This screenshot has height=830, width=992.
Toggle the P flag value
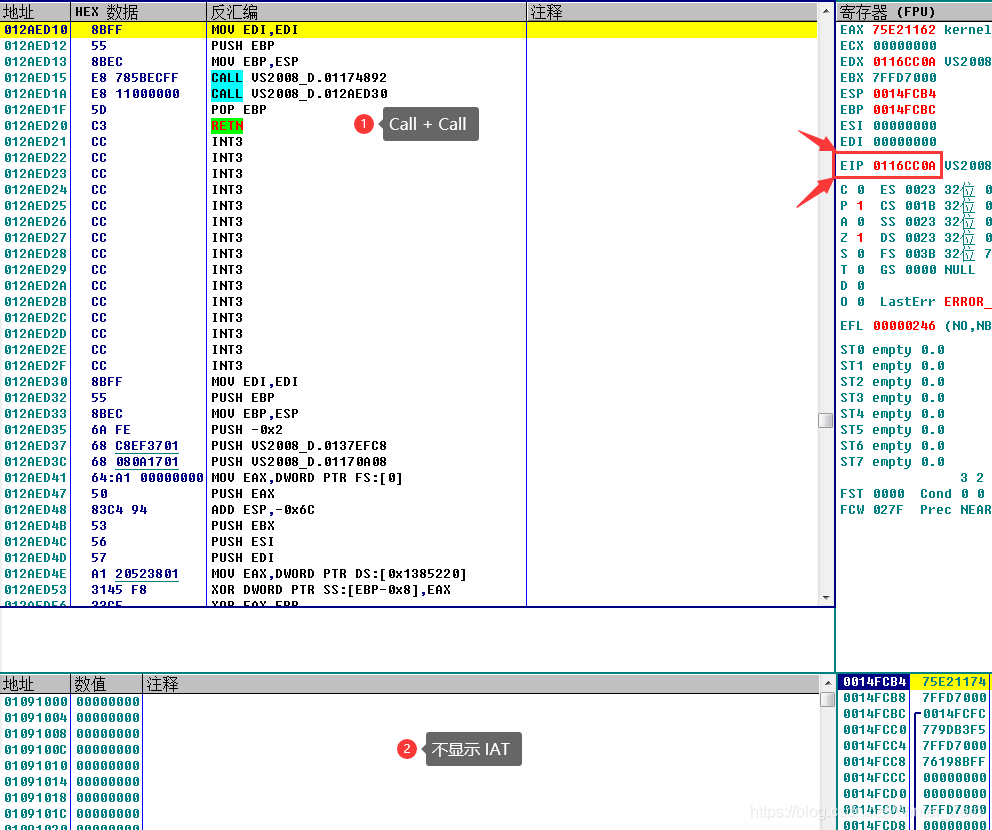[x=860, y=206]
